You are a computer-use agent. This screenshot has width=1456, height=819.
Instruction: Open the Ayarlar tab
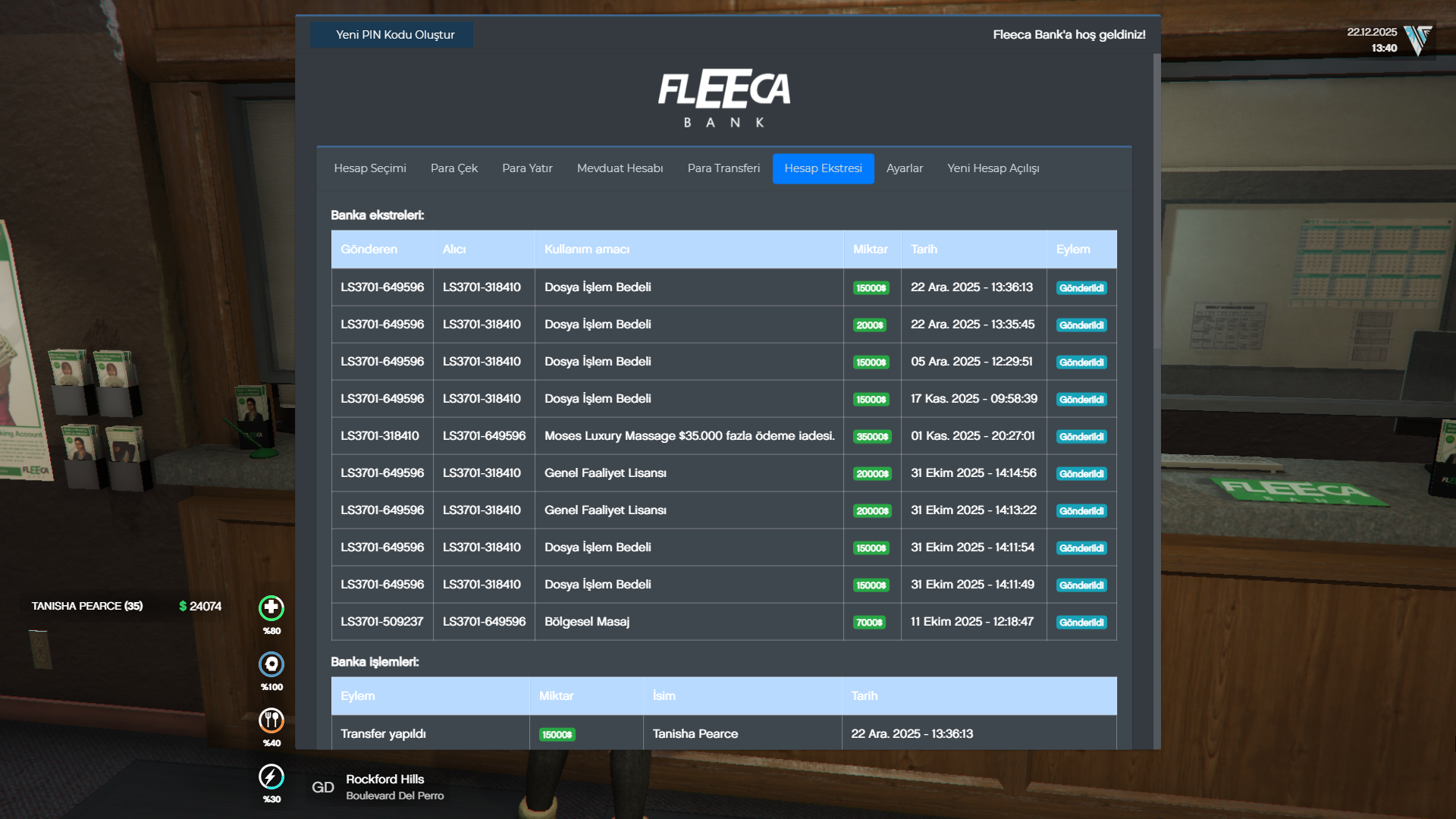905,168
